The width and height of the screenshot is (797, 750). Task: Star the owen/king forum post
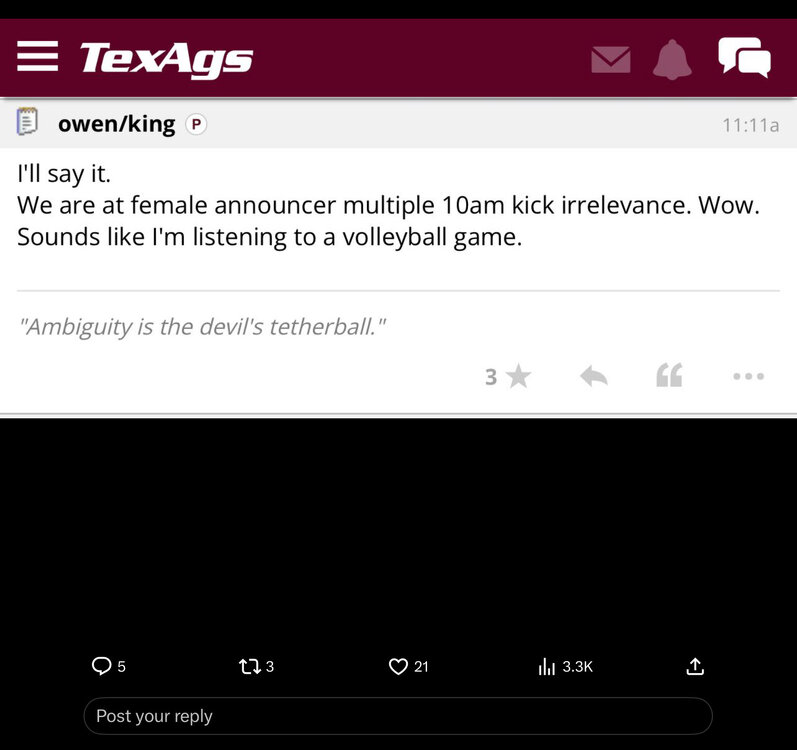point(518,376)
